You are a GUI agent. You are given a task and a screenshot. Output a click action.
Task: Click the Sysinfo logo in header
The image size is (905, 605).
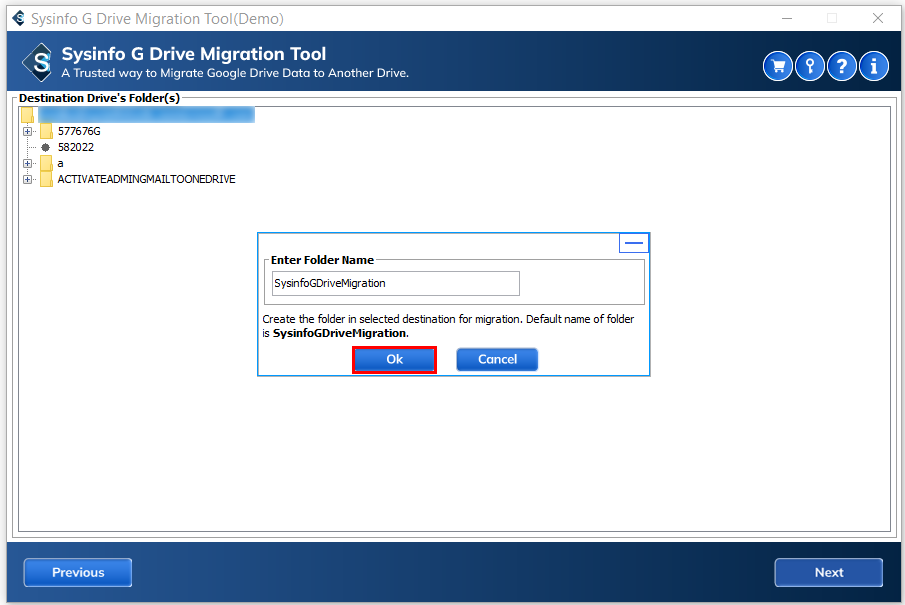pos(38,62)
